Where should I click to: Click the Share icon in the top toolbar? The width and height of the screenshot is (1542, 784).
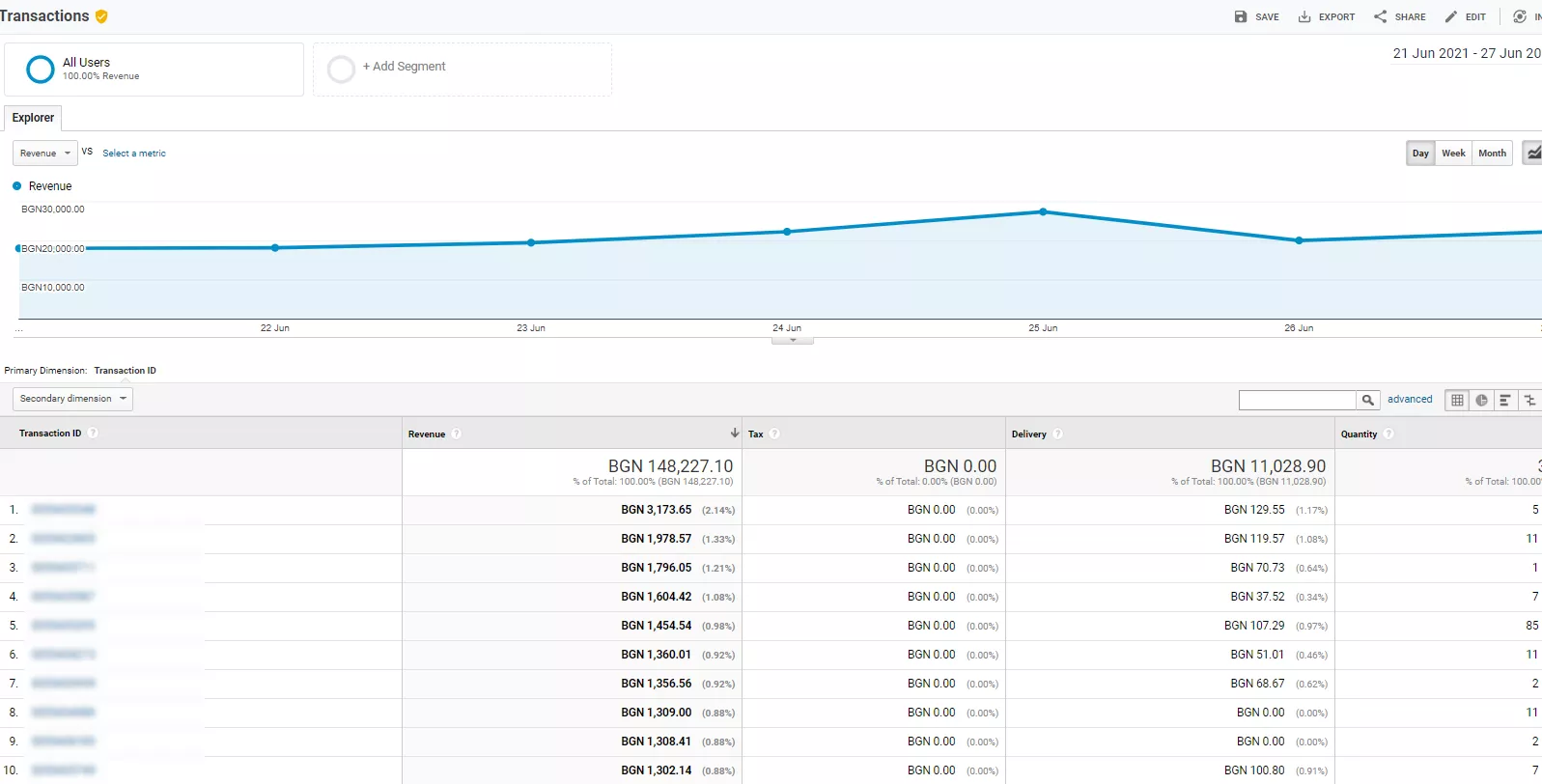point(1380,16)
